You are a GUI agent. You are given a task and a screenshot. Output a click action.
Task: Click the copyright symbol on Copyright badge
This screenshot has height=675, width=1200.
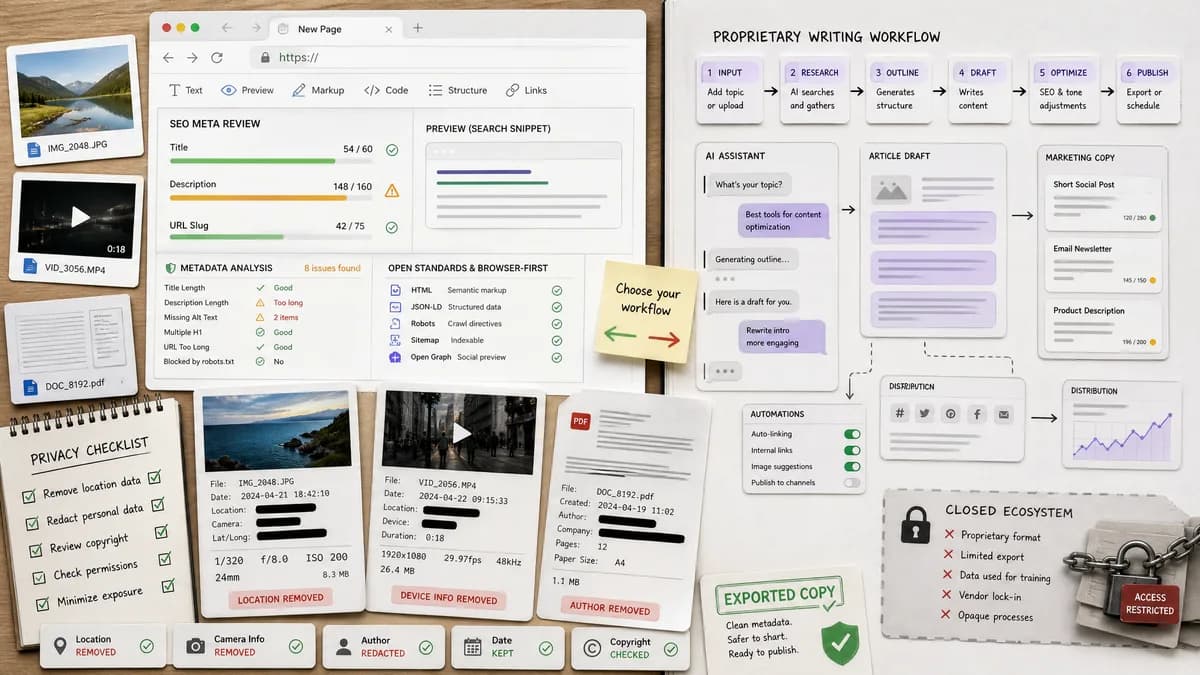click(x=592, y=648)
